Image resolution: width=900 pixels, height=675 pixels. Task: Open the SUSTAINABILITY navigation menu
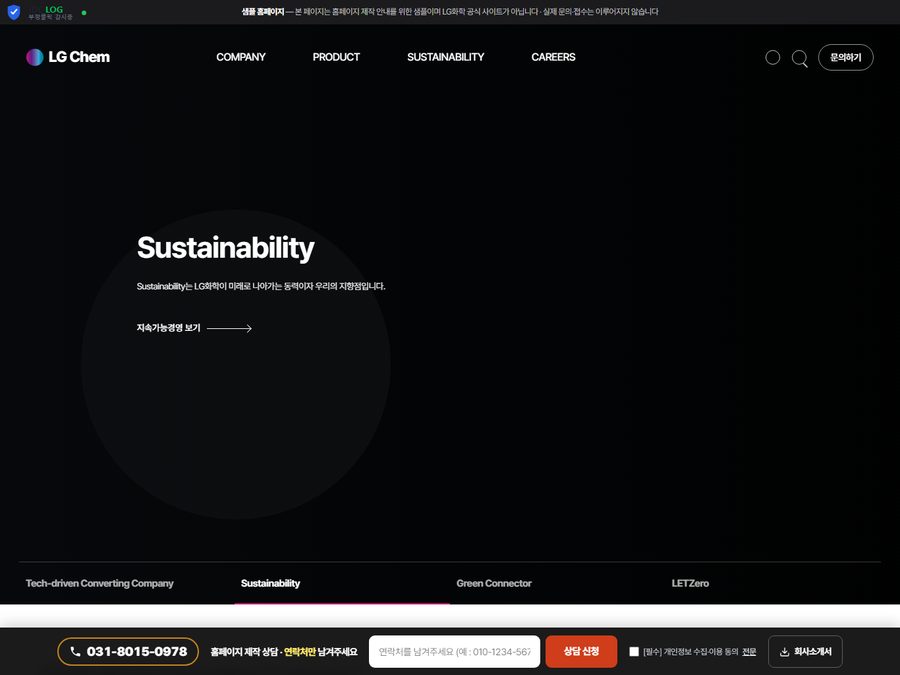coord(446,57)
